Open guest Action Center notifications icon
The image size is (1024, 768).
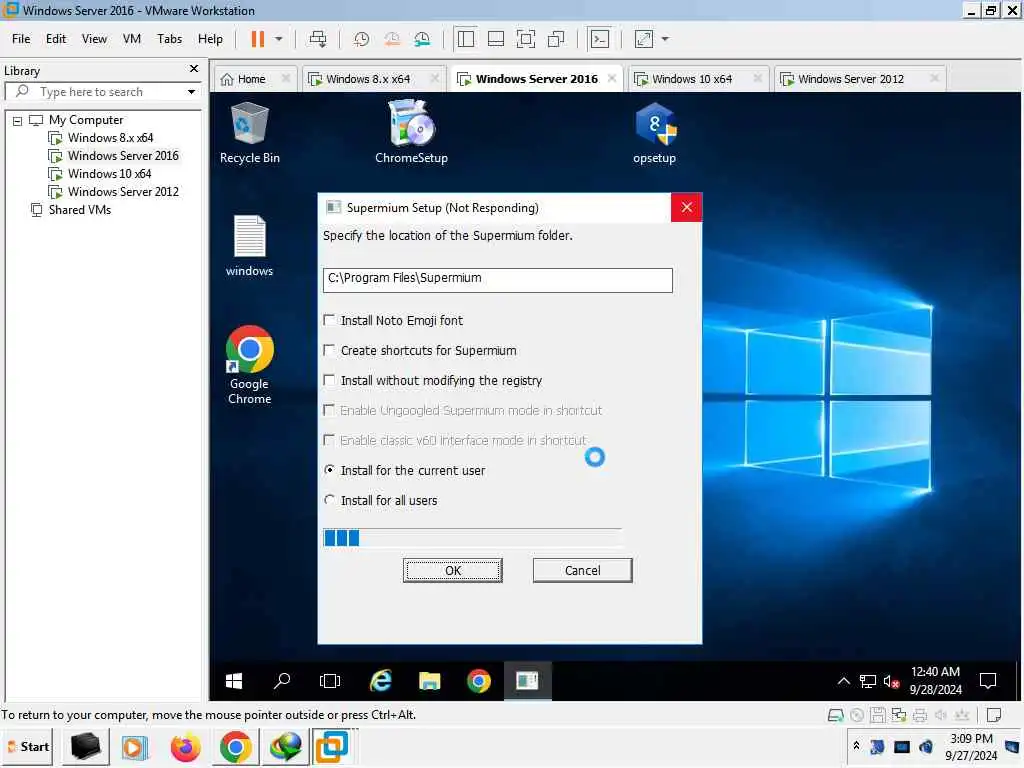click(988, 681)
